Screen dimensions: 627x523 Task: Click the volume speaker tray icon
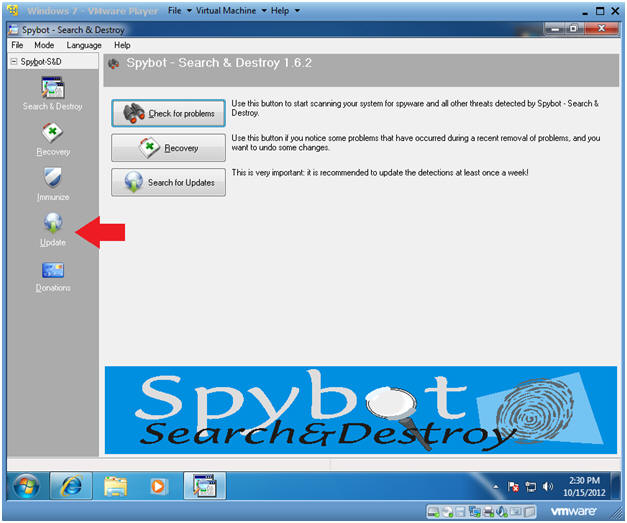[547, 487]
